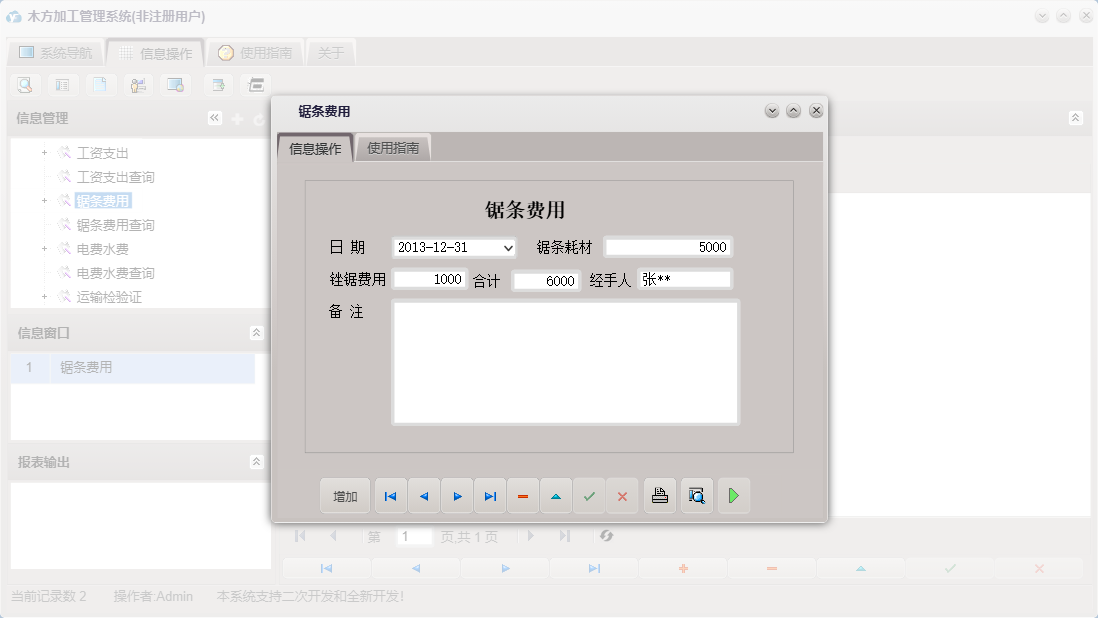The image size is (1098, 618).
Task: Open the monitor/view toolbar icon
Action: tap(175, 84)
